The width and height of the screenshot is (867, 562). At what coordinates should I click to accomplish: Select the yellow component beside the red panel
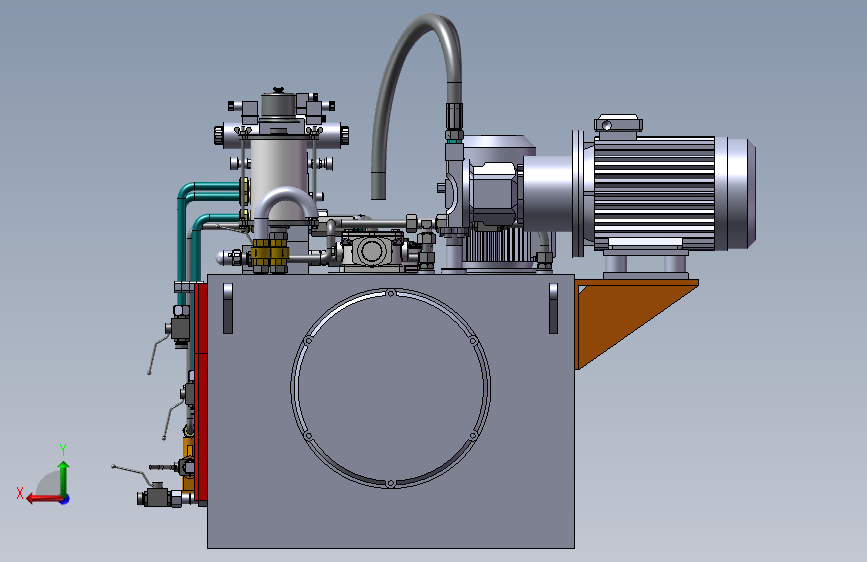click(x=189, y=464)
